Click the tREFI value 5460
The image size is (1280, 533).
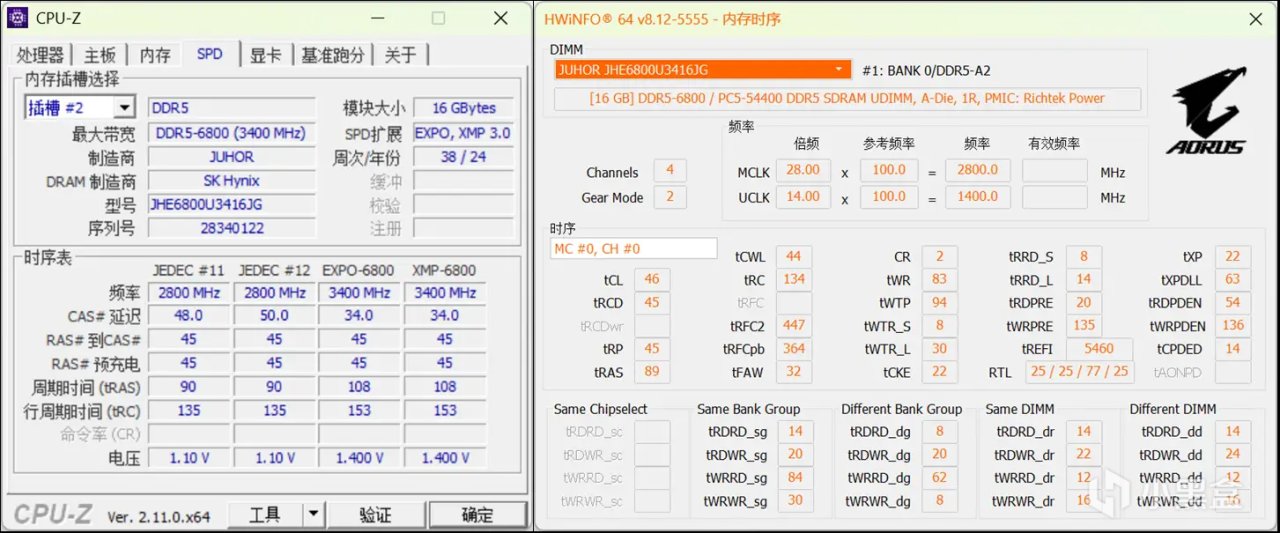pos(1098,349)
